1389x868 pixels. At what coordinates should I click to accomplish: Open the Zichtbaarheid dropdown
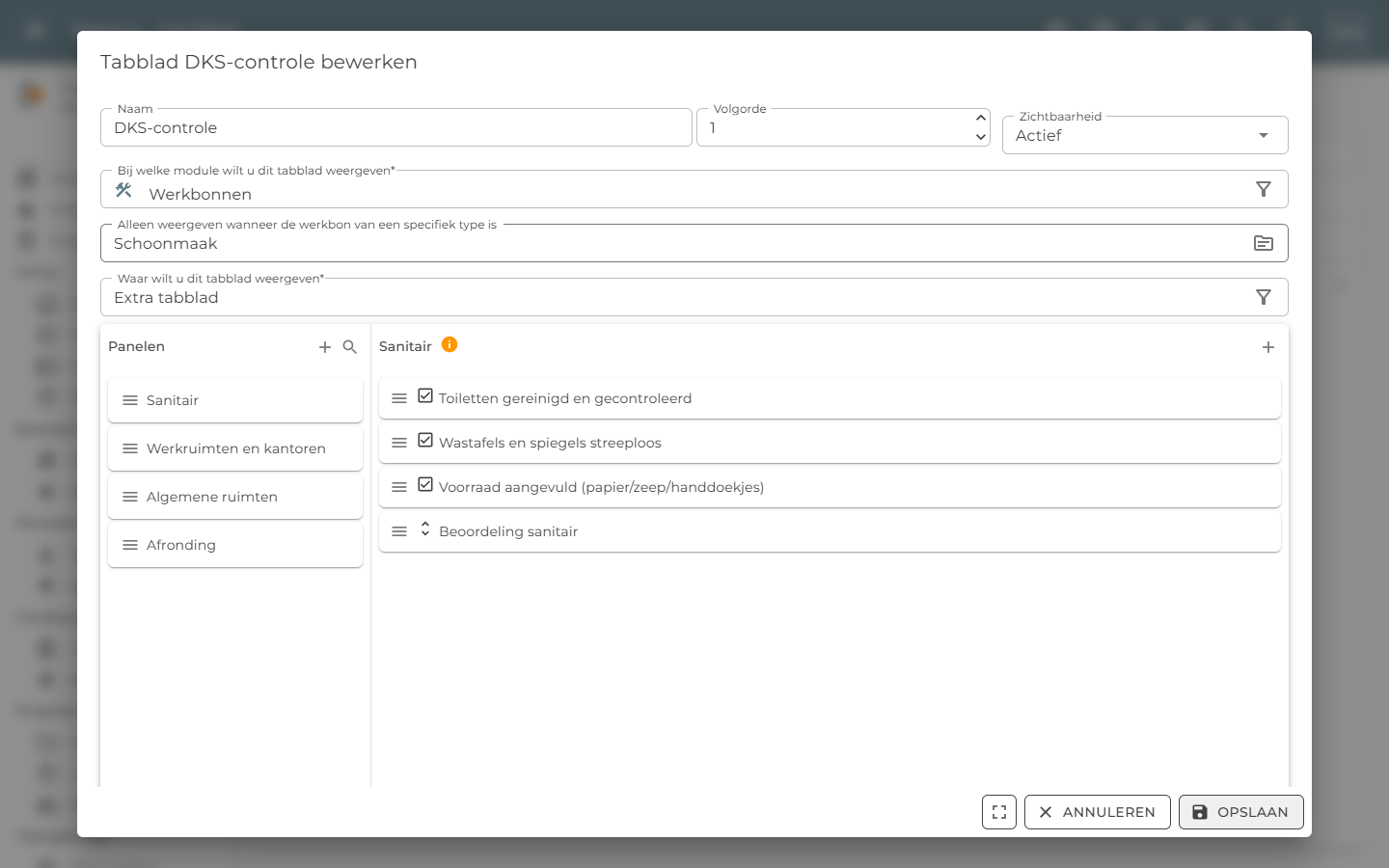click(x=1145, y=135)
